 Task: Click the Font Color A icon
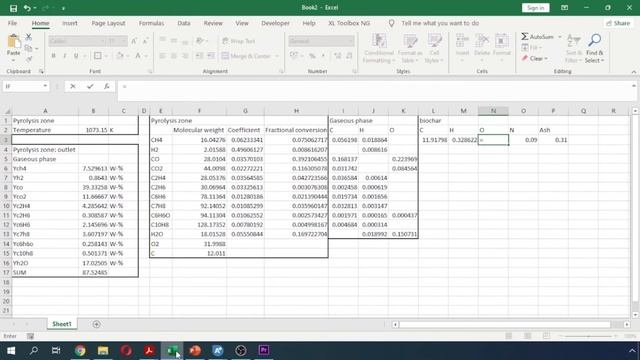tap(138, 56)
